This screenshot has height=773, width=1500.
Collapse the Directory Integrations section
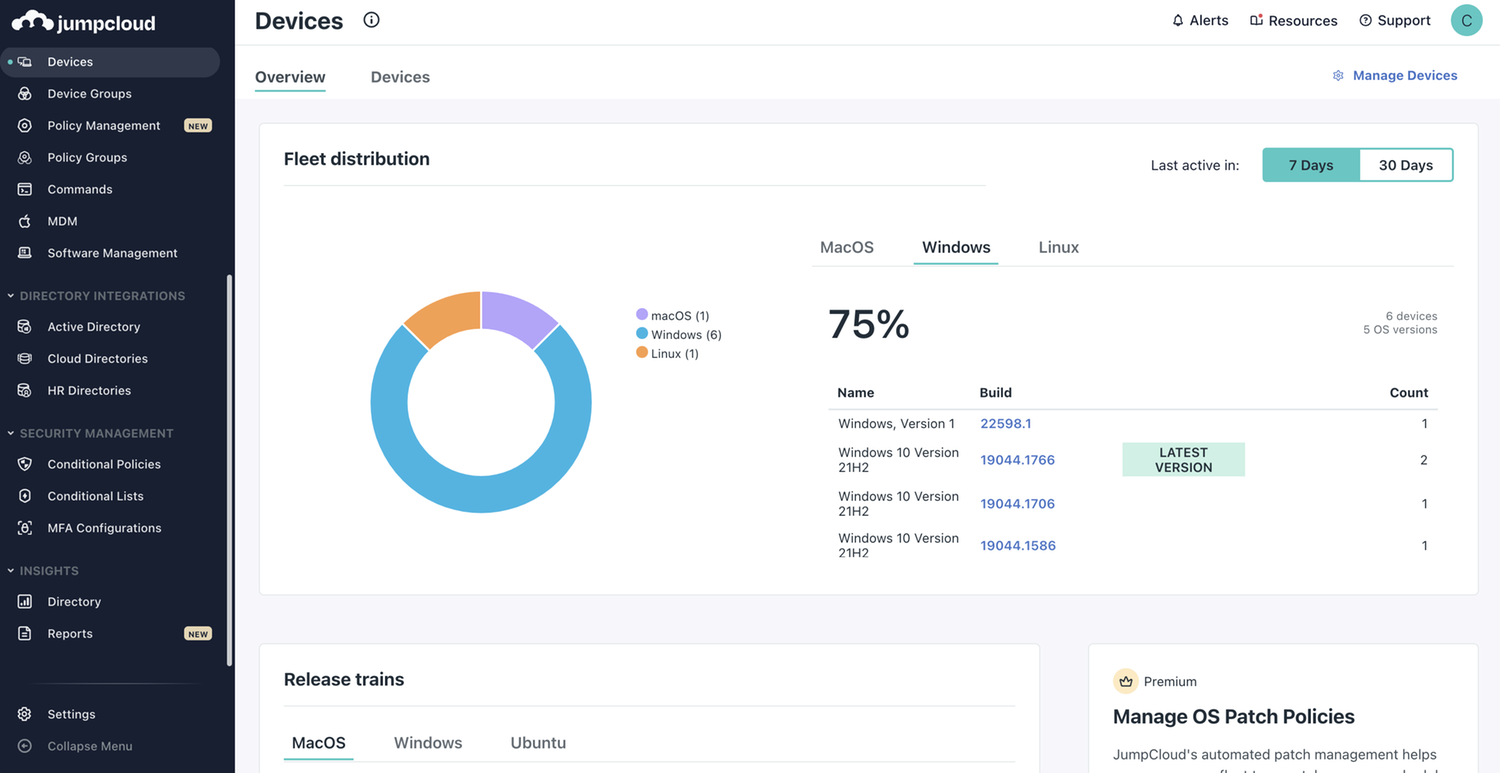11,296
